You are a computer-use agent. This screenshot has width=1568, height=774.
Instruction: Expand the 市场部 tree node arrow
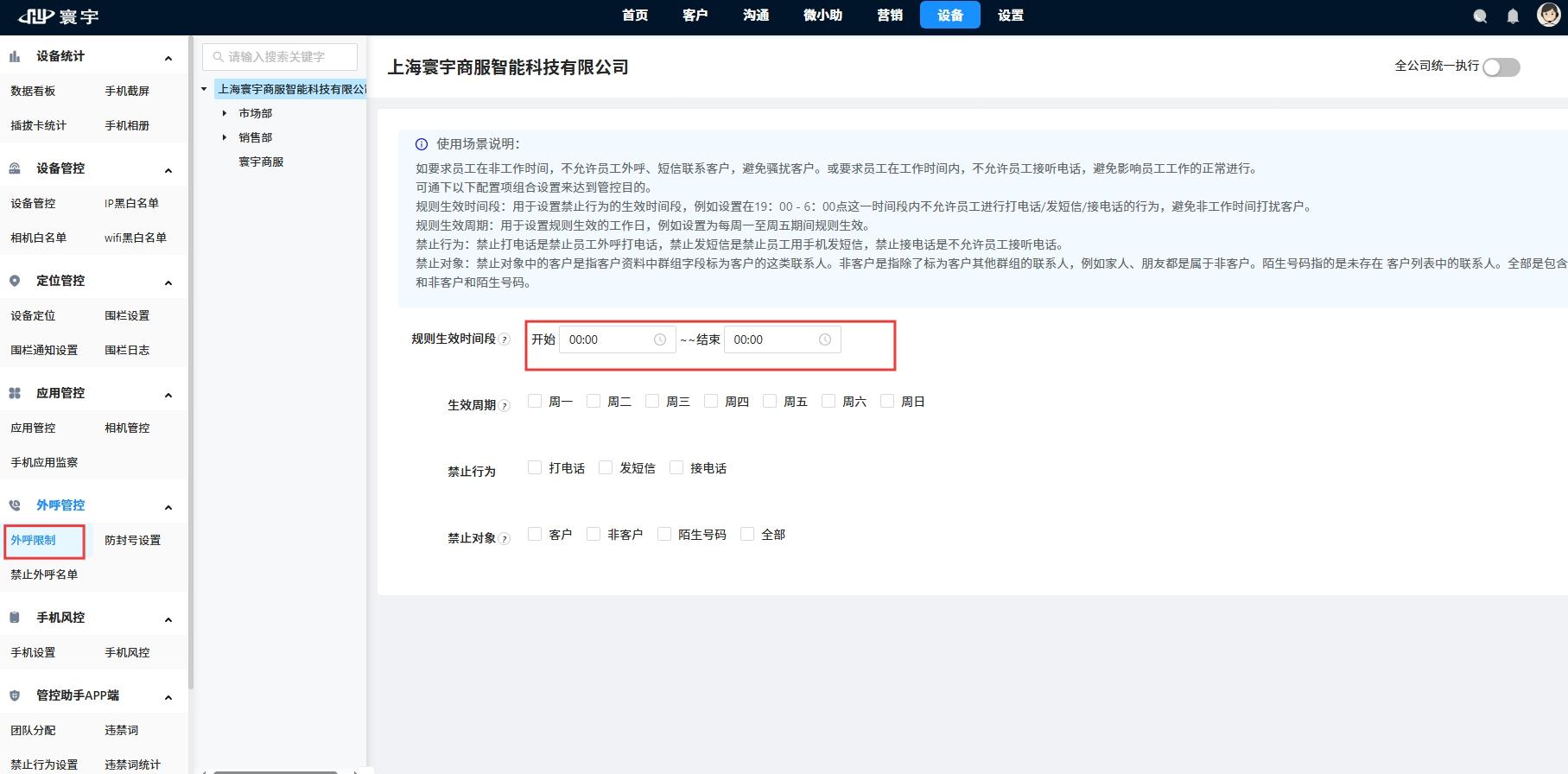click(225, 113)
